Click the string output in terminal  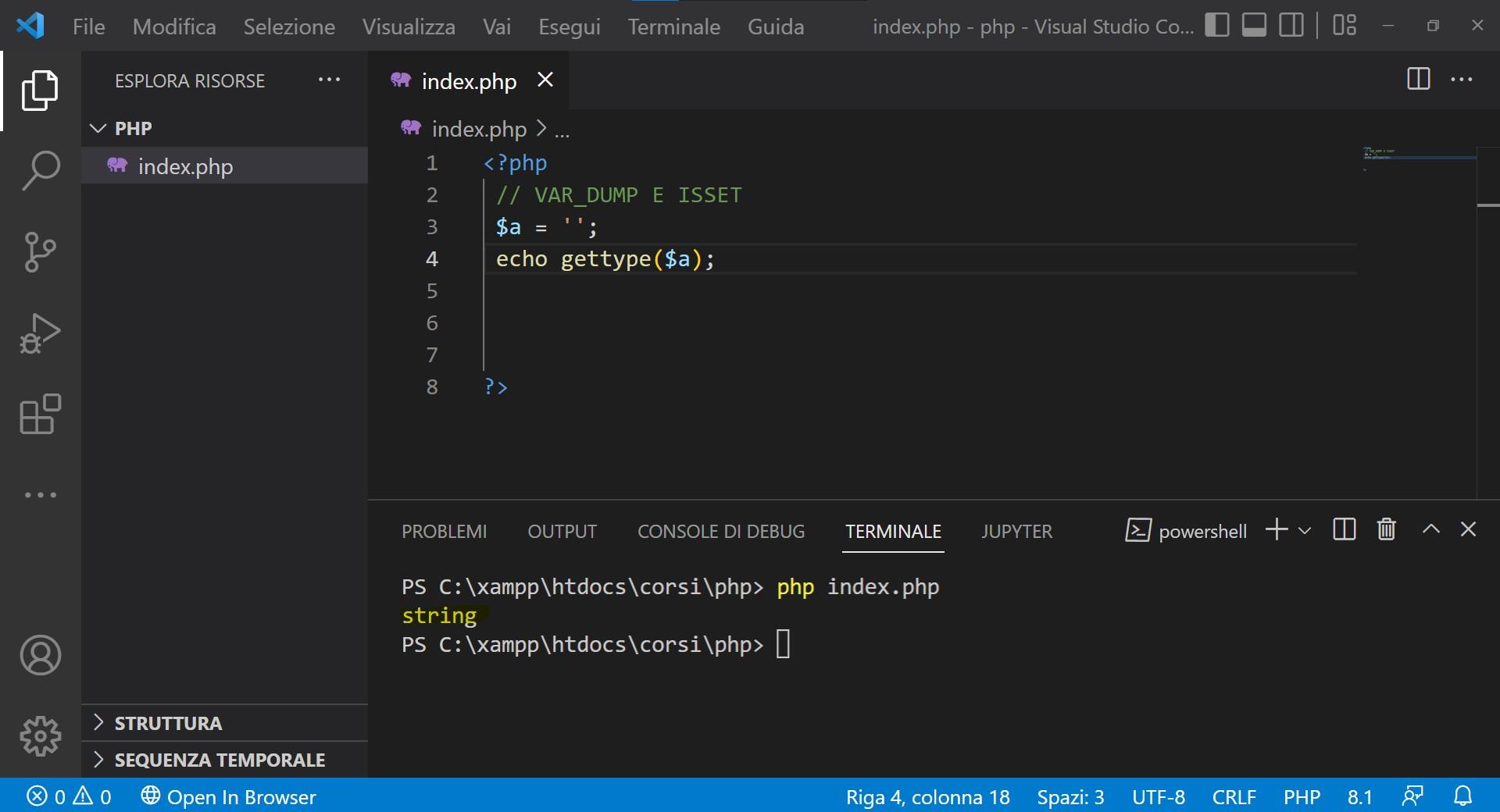tap(439, 616)
